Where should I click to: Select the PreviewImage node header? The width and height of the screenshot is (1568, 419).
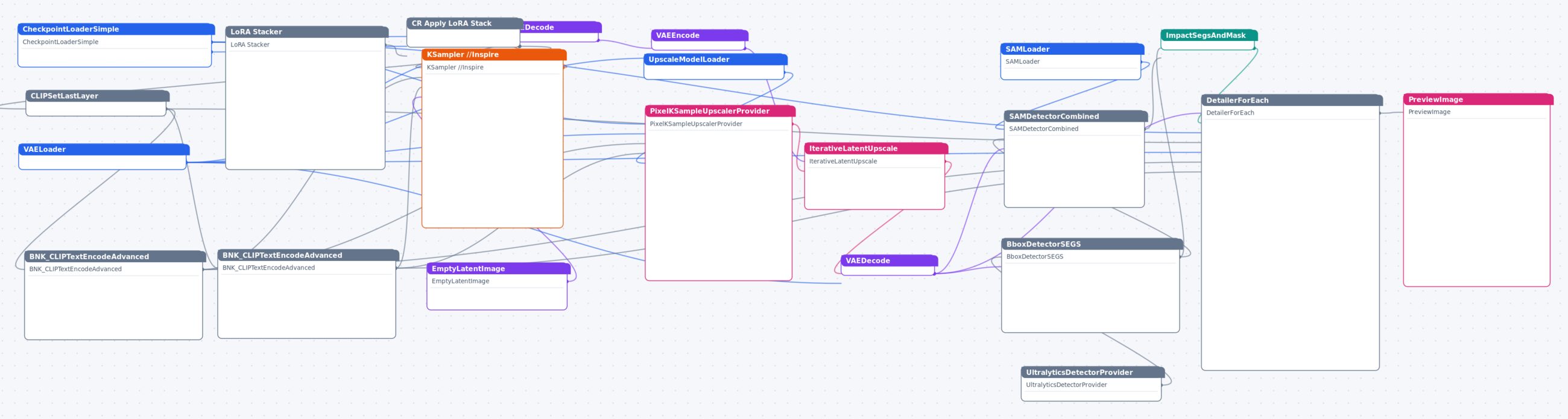(x=1478, y=99)
